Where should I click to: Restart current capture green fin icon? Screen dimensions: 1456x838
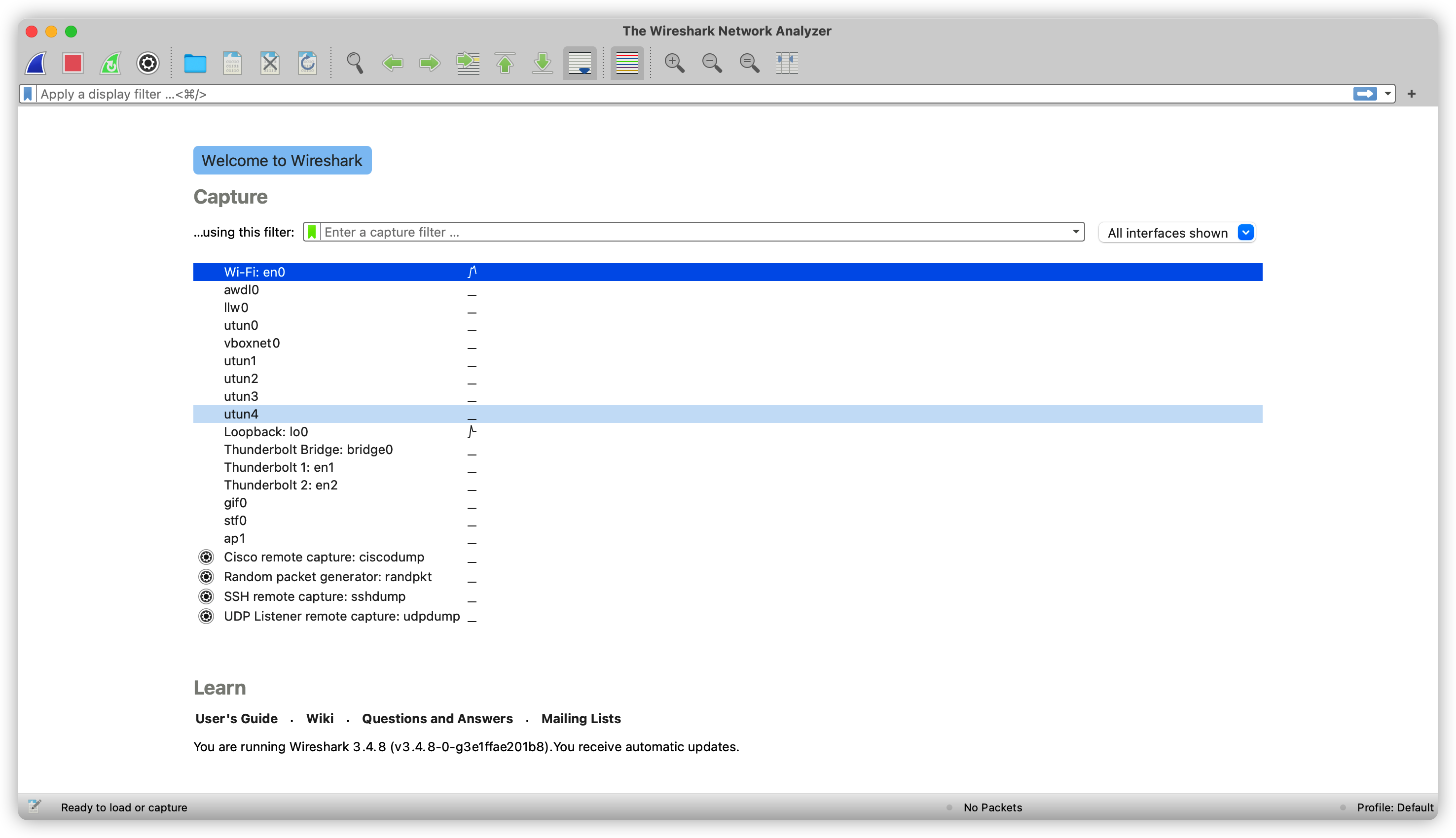(110, 63)
